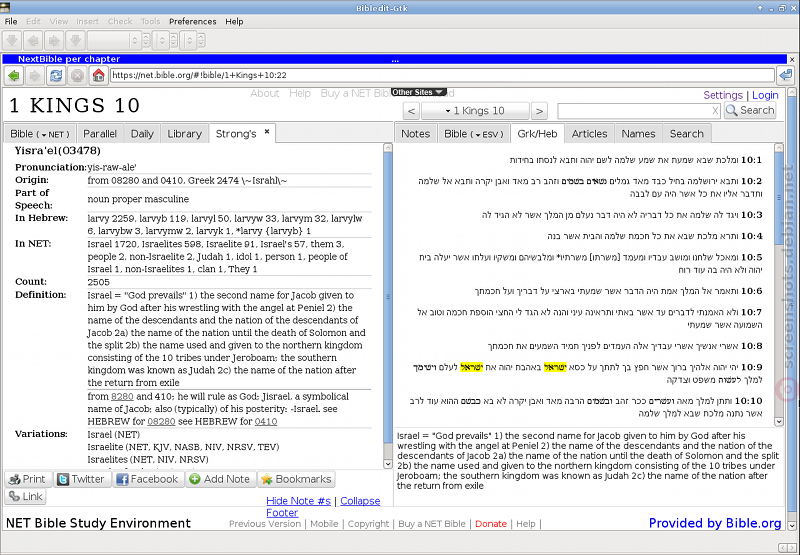Open the 1 Kings 10 chapter dropdown
Image resolution: width=800 pixels, height=555 pixels.
click(x=475, y=111)
